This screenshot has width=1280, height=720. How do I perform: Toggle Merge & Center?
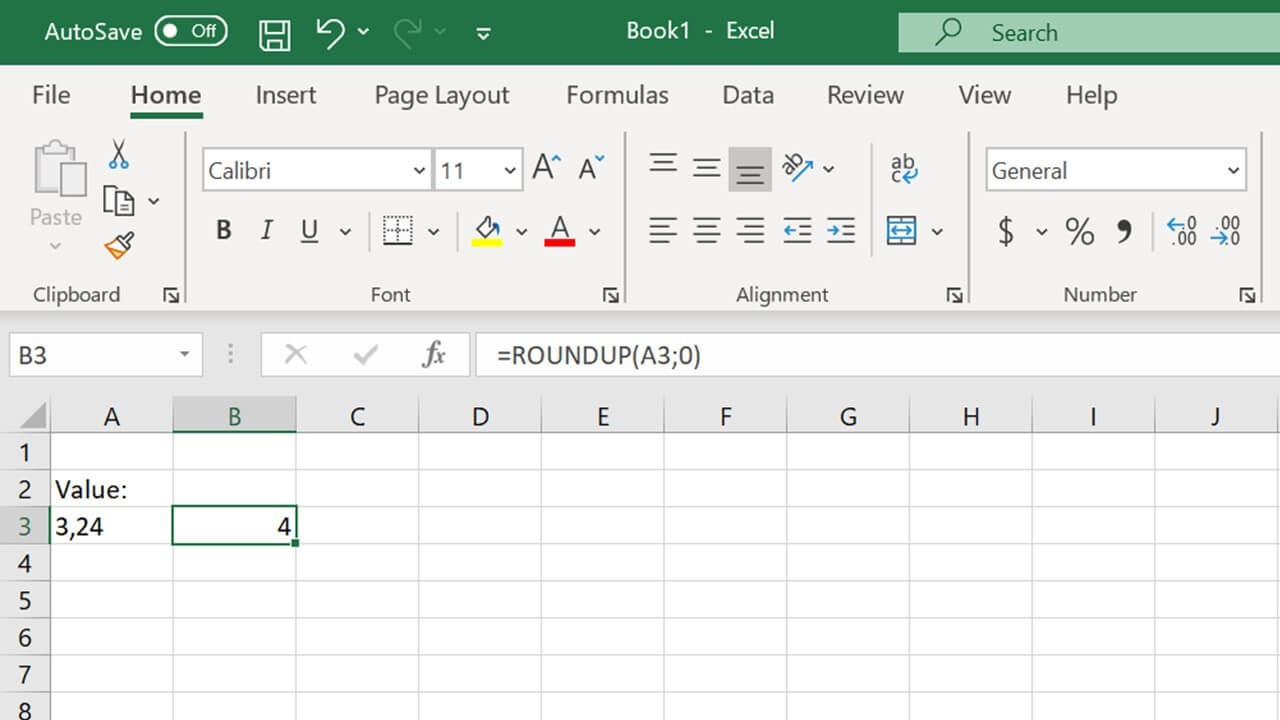point(905,231)
